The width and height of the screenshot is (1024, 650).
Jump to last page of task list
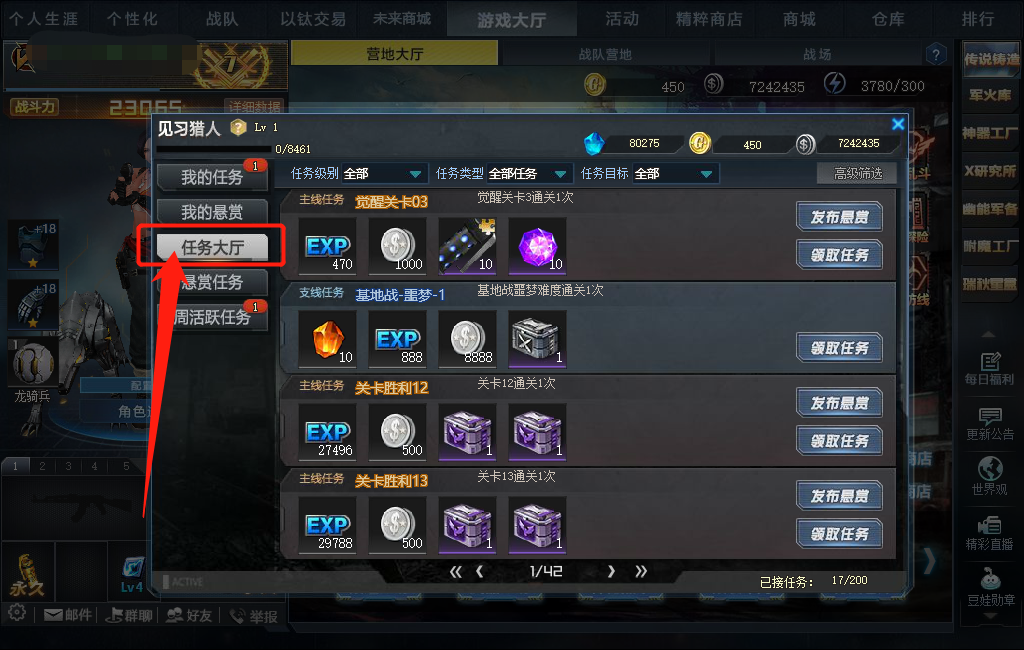pyautogui.click(x=641, y=572)
